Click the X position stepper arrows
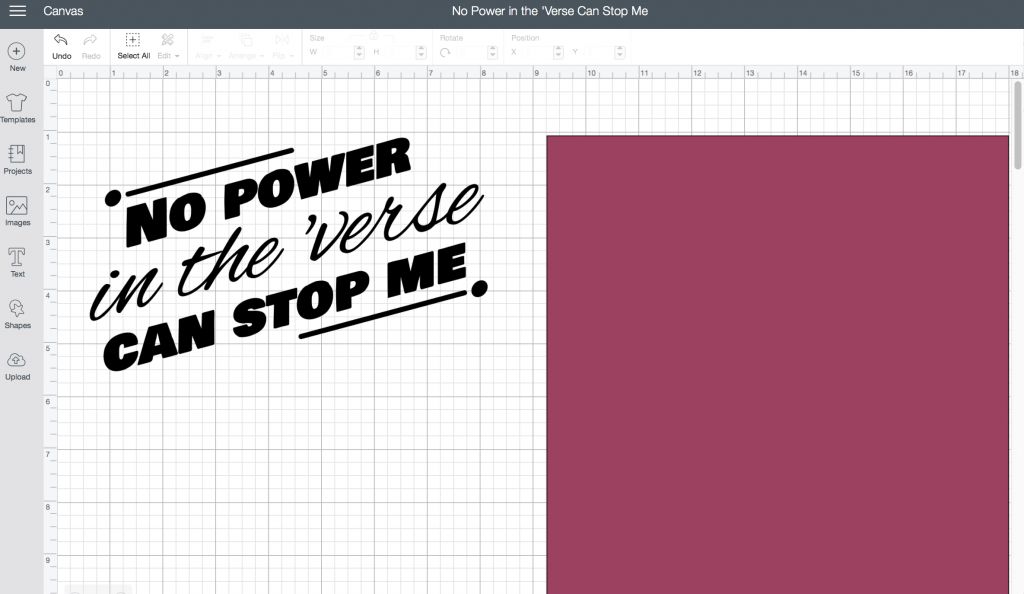 point(558,52)
